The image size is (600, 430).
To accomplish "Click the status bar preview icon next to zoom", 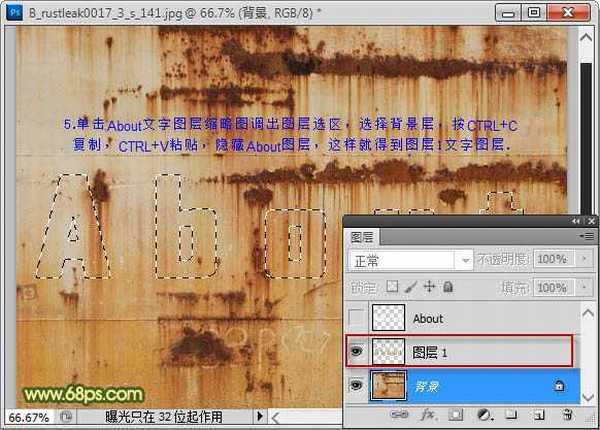I will pos(66,417).
